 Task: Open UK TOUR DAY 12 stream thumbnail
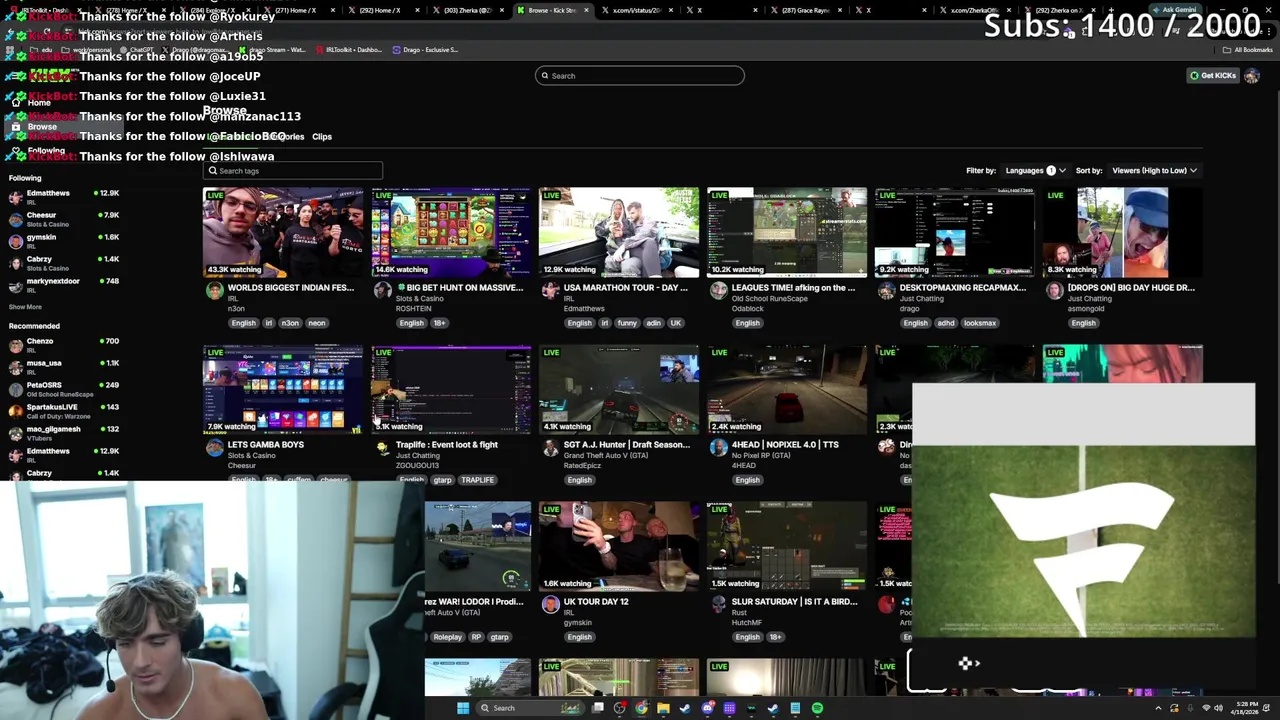(619, 546)
